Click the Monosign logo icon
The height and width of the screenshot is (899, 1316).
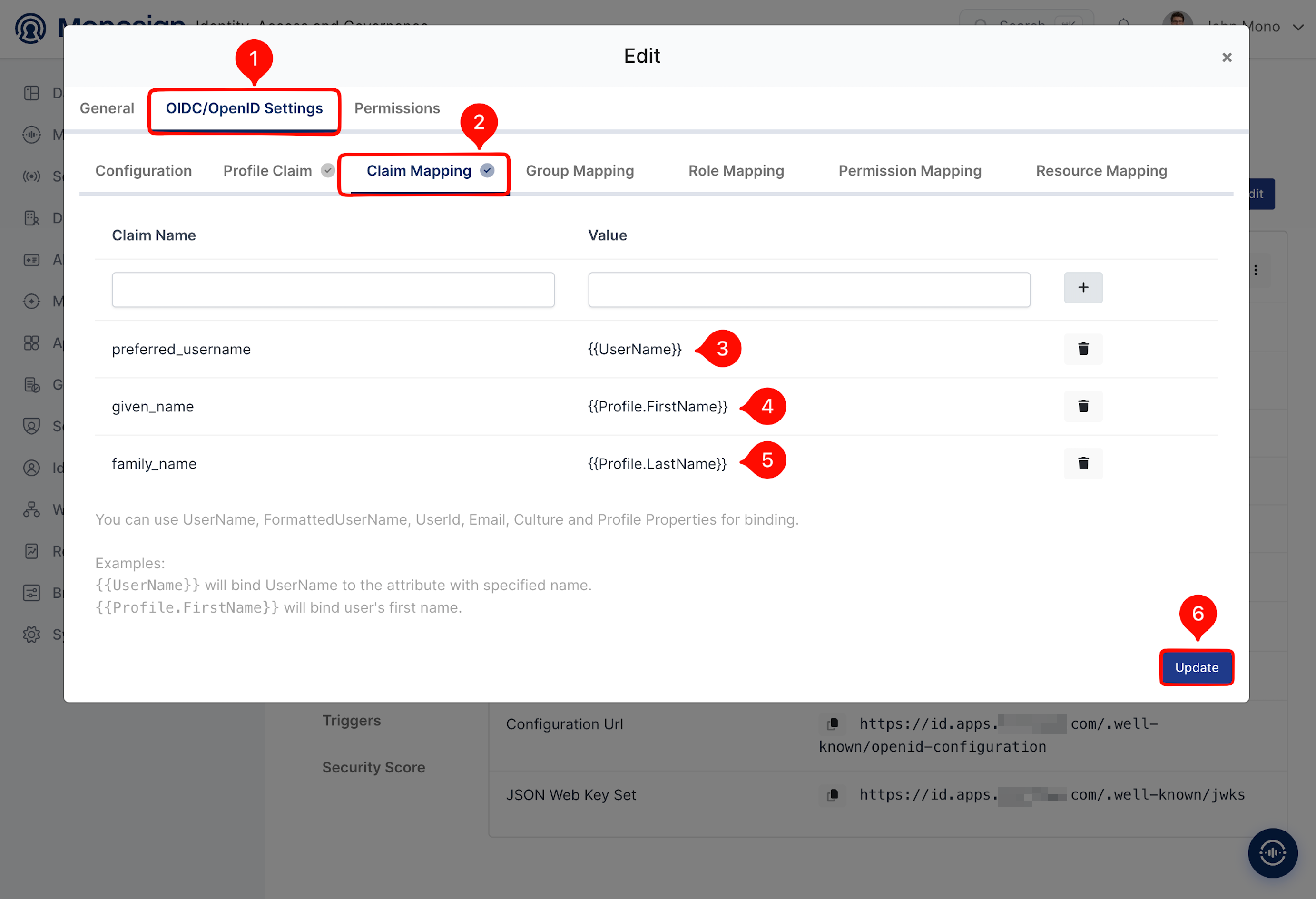[30, 29]
